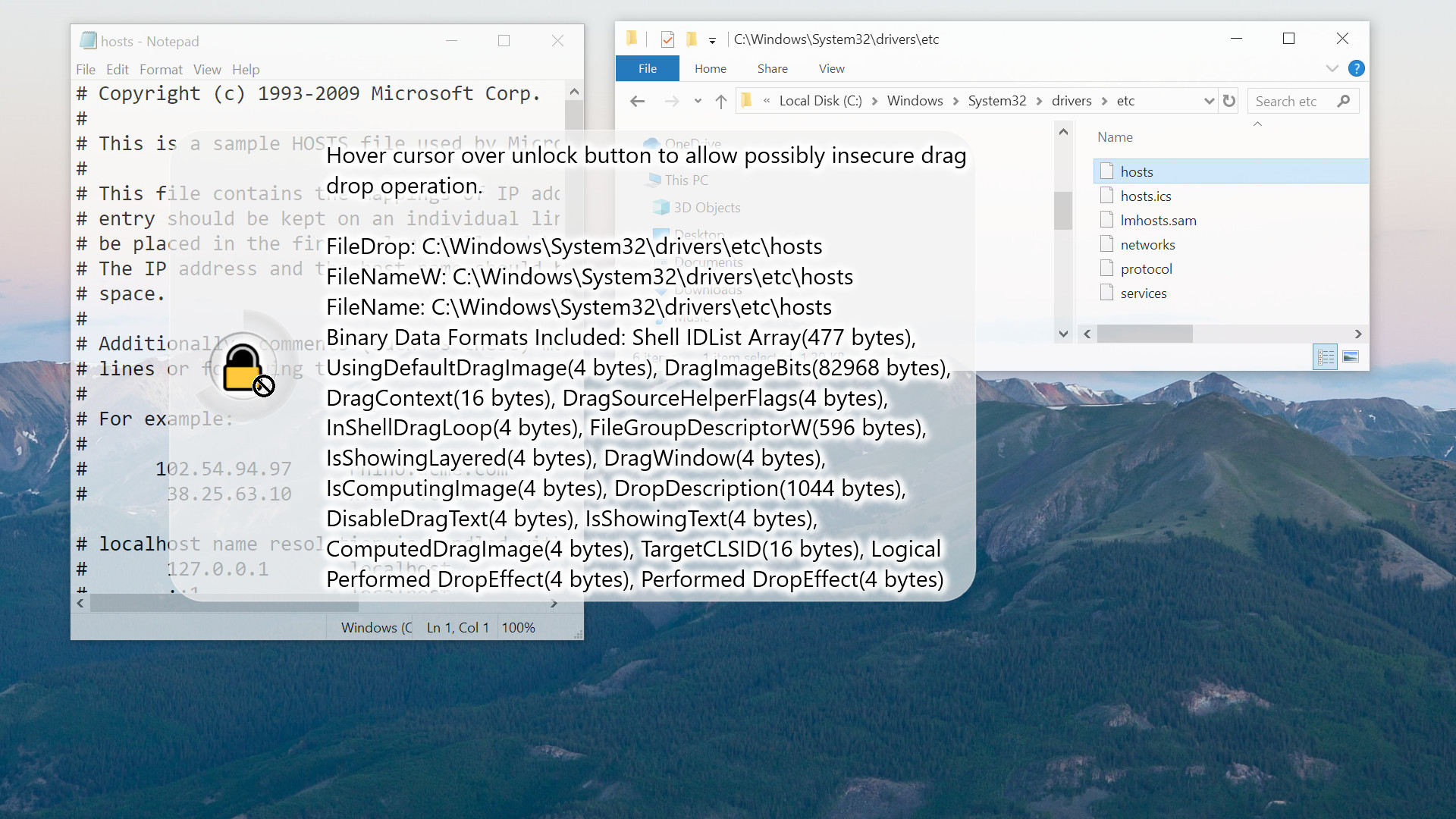This screenshot has width=1456, height=819.
Task: Refresh the etc folder view
Action: click(1229, 100)
